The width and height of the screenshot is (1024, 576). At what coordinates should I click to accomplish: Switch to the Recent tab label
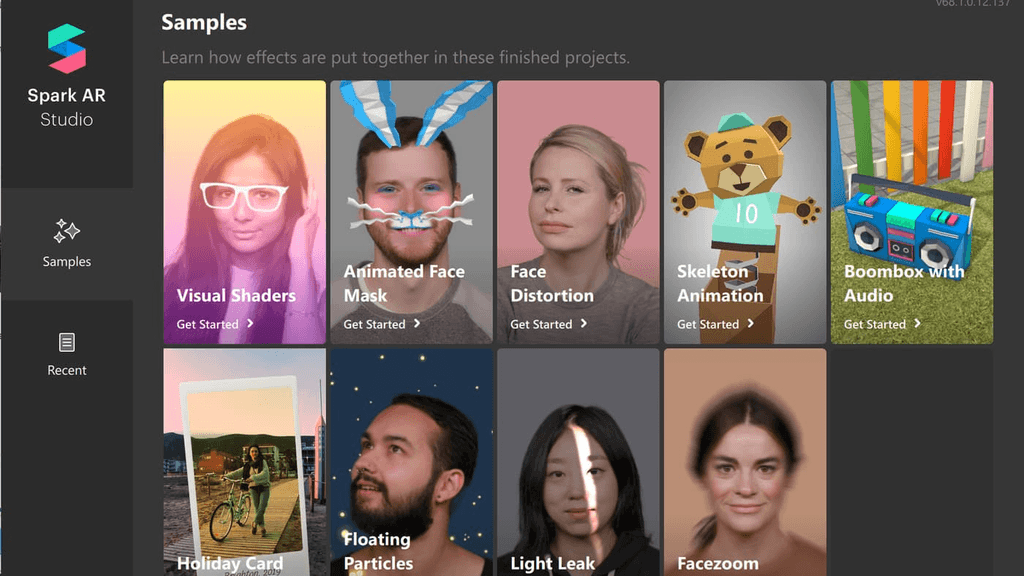point(67,370)
